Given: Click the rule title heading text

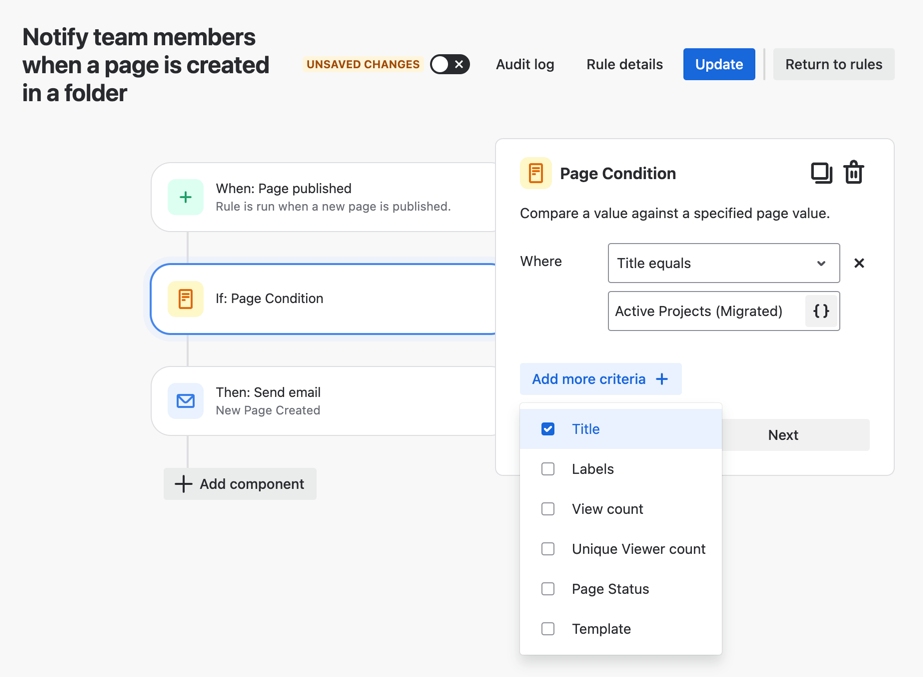Looking at the screenshot, I should pyautogui.click(x=145, y=65).
